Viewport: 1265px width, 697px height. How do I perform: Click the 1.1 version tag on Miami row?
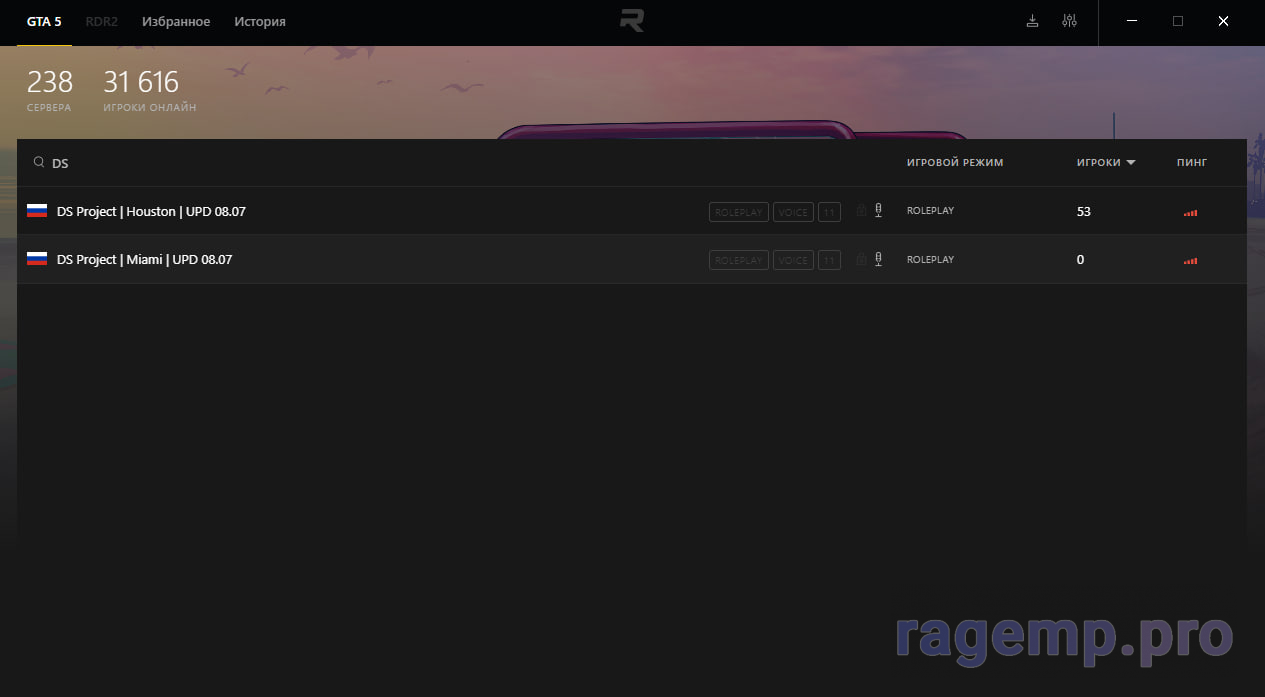click(829, 260)
